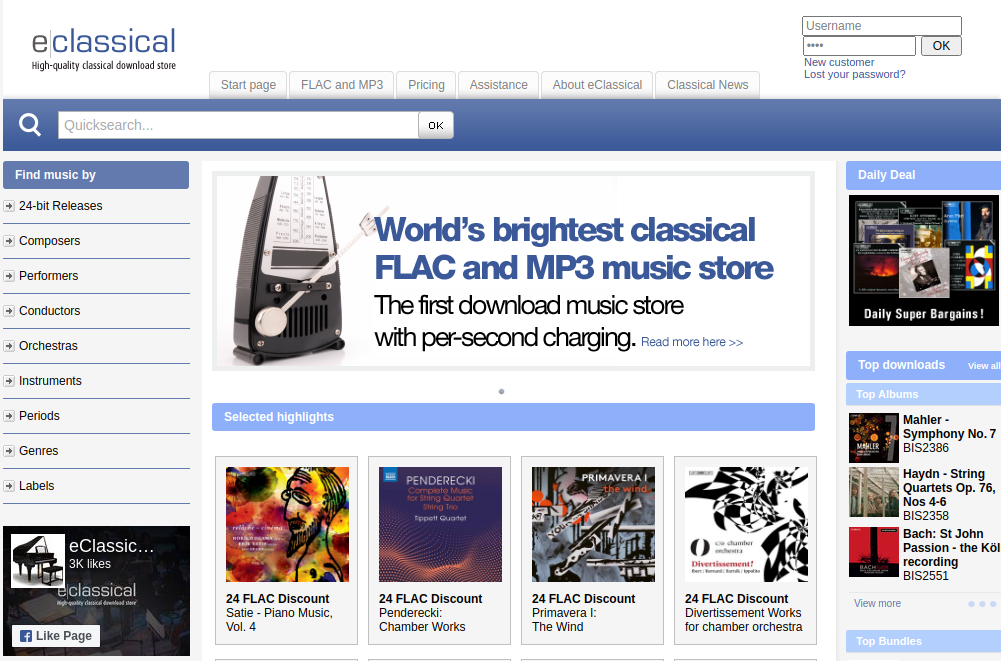Open Bach St John Passion cover thumbnail
Image resolution: width=1001 pixels, height=661 pixels.
pyautogui.click(x=874, y=552)
